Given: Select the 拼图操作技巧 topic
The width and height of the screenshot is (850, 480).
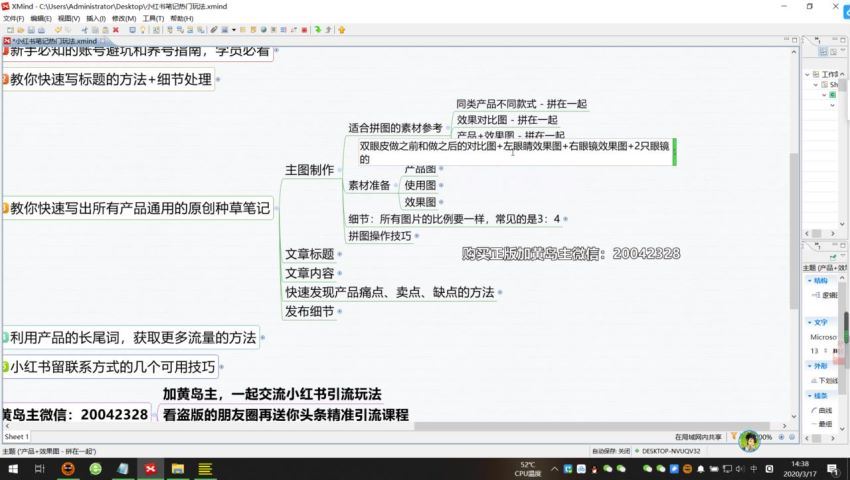Looking at the screenshot, I should pyautogui.click(x=380, y=236).
